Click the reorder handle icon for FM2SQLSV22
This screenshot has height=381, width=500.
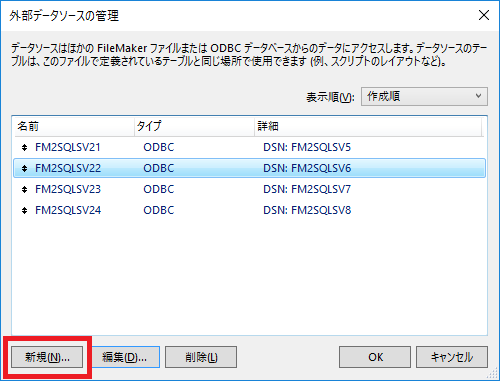(24, 168)
